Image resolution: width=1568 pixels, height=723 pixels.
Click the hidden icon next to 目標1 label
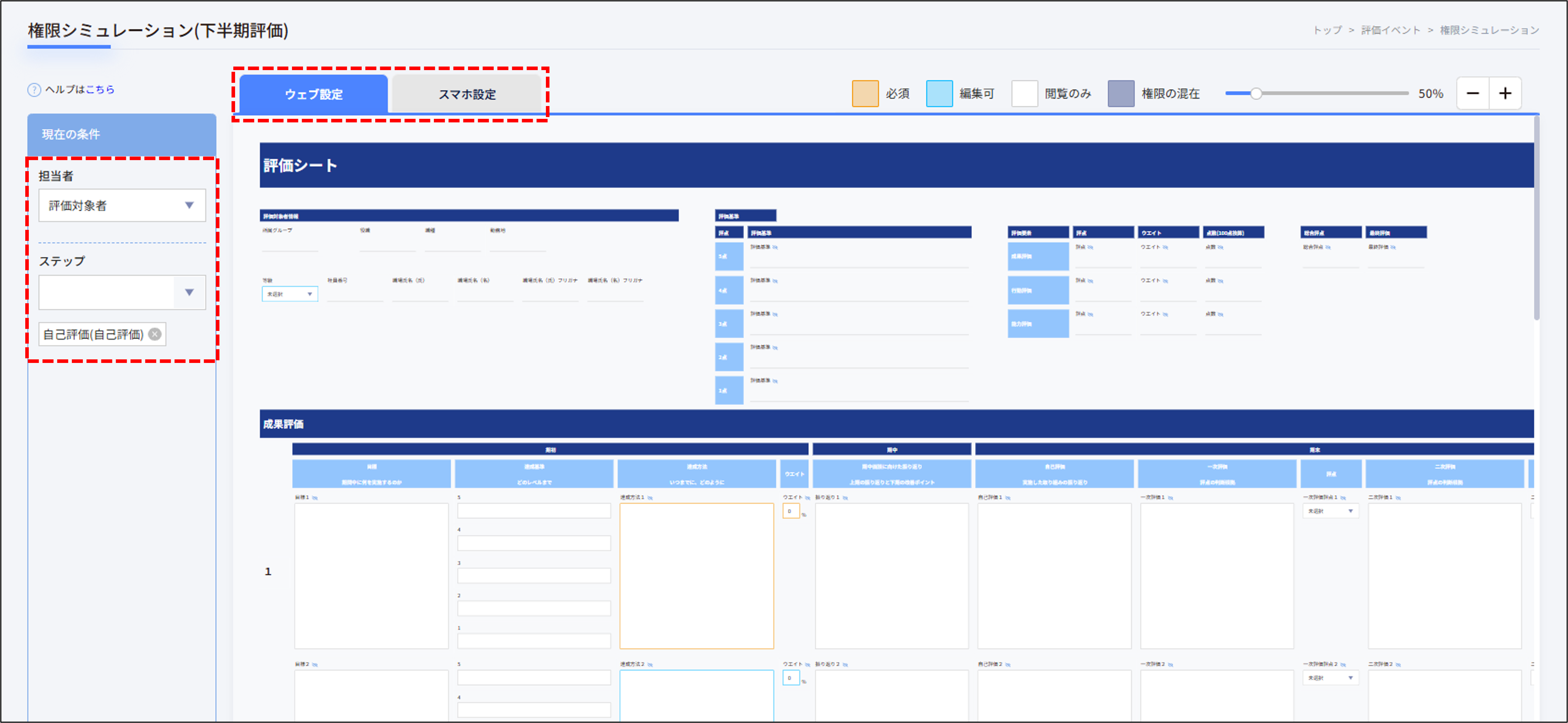315,498
